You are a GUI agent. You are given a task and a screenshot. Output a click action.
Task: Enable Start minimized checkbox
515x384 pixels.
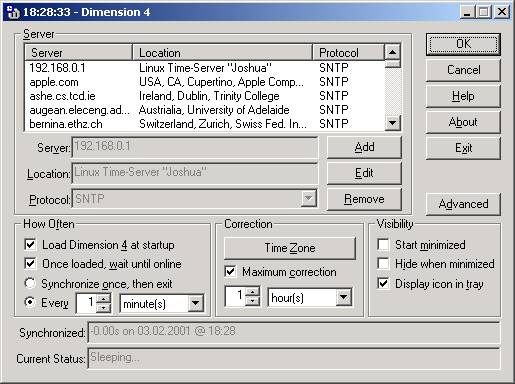coord(383,245)
